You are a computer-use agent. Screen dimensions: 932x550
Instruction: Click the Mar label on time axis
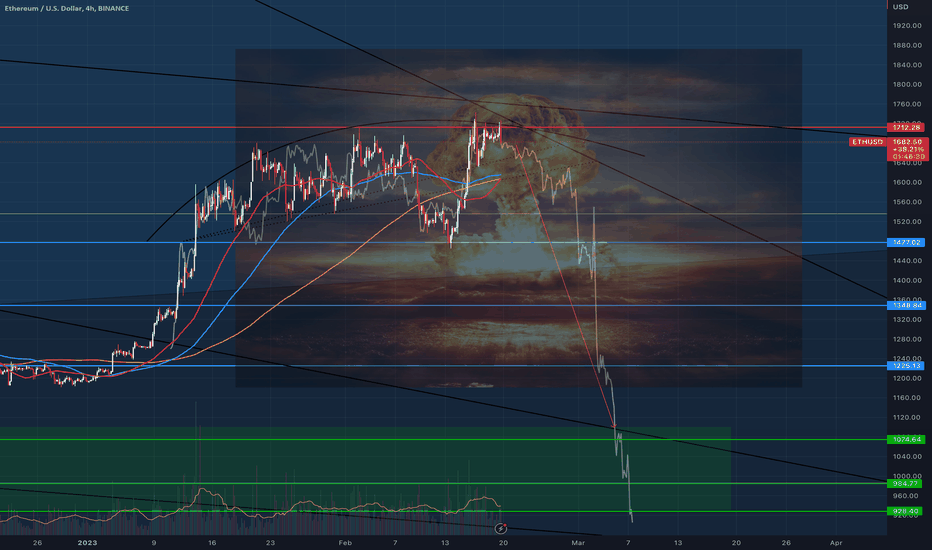click(x=578, y=543)
